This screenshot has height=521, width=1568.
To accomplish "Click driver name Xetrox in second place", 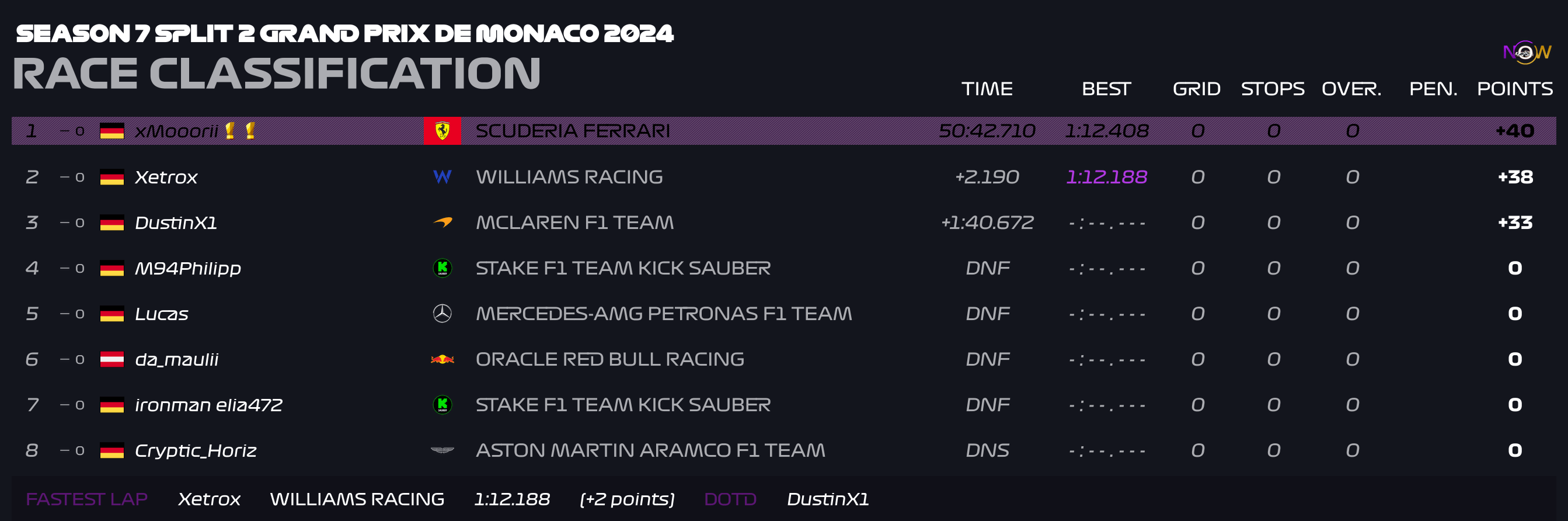I will [x=166, y=178].
